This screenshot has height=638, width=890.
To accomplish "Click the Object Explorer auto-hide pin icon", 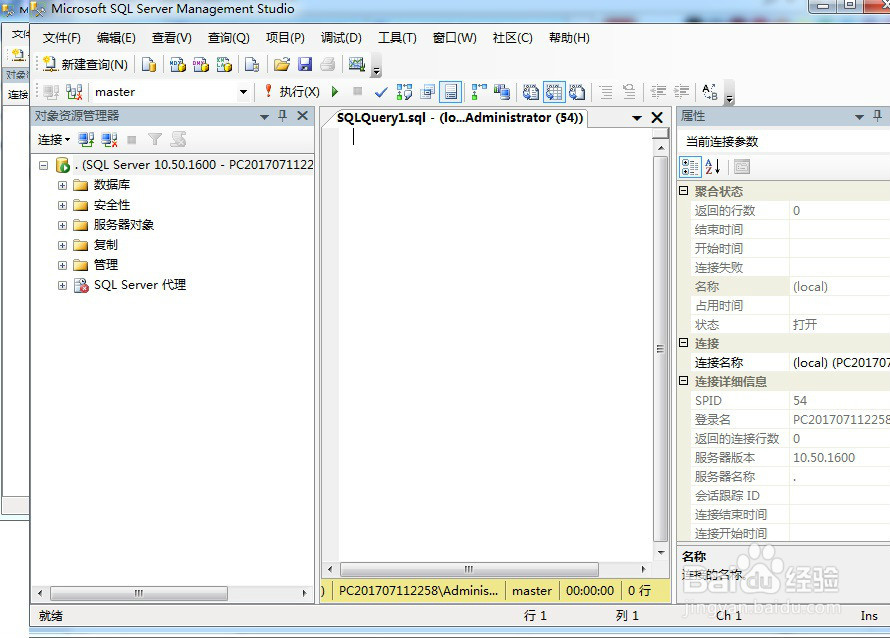I will click(x=283, y=116).
